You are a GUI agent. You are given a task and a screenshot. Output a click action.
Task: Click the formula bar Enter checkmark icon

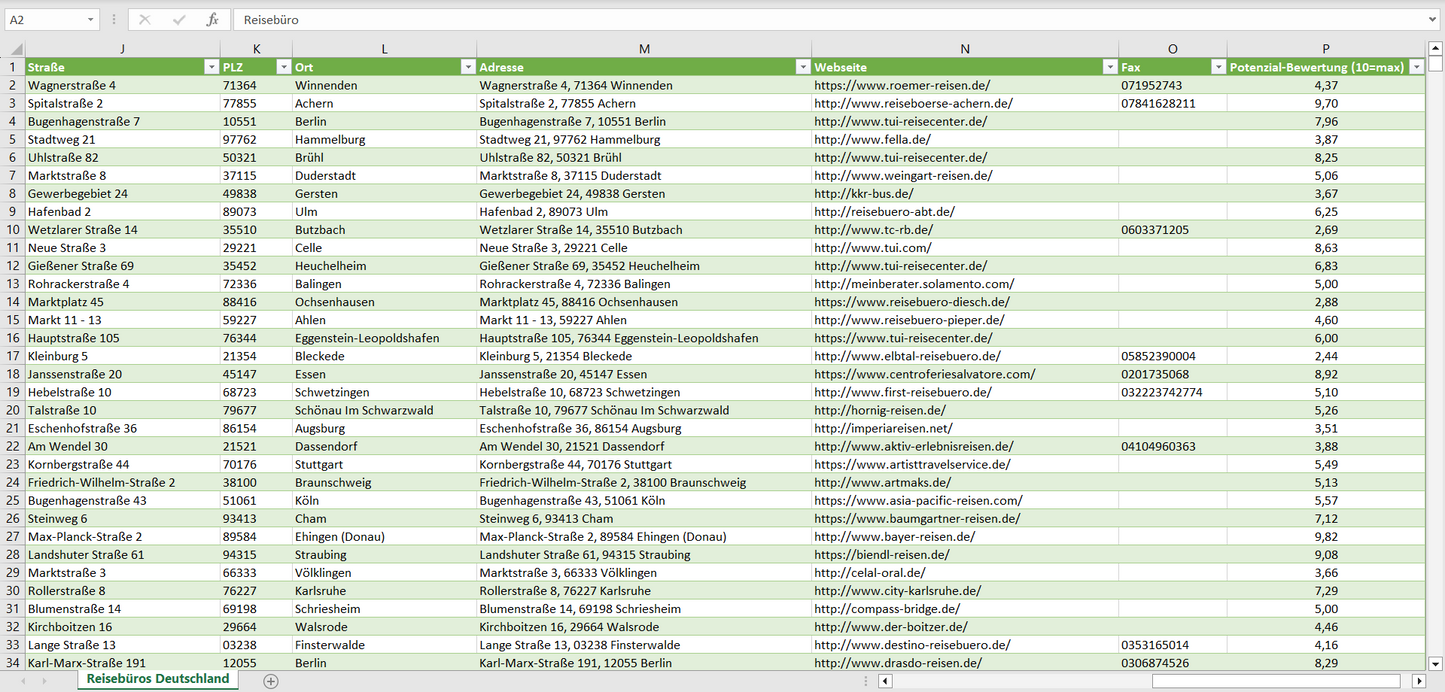[179, 20]
